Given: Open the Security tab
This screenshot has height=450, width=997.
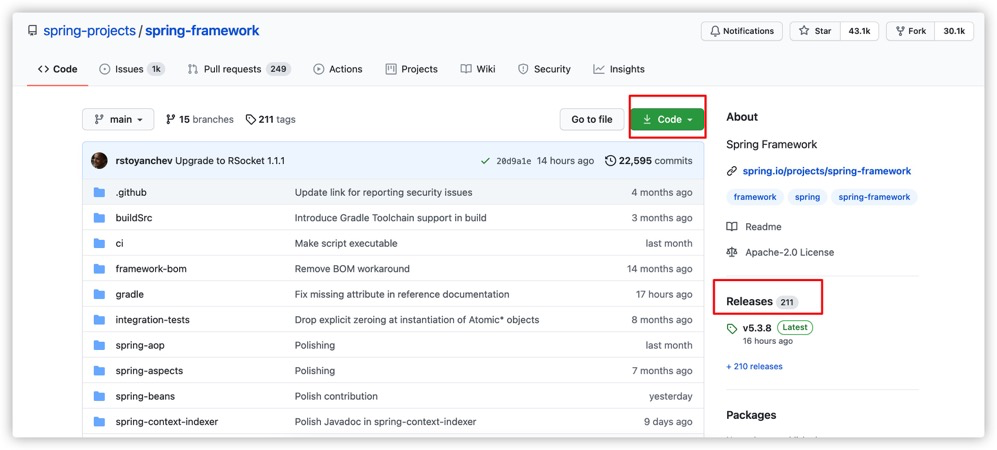Looking at the screenshot, I should point(544,69).
